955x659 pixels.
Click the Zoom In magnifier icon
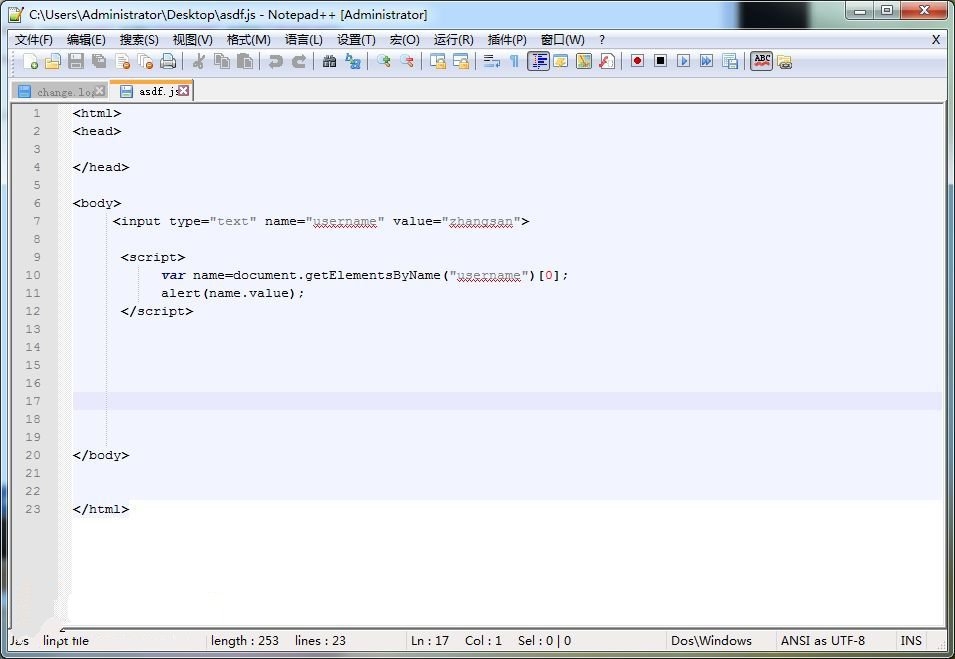click(383, 61)
